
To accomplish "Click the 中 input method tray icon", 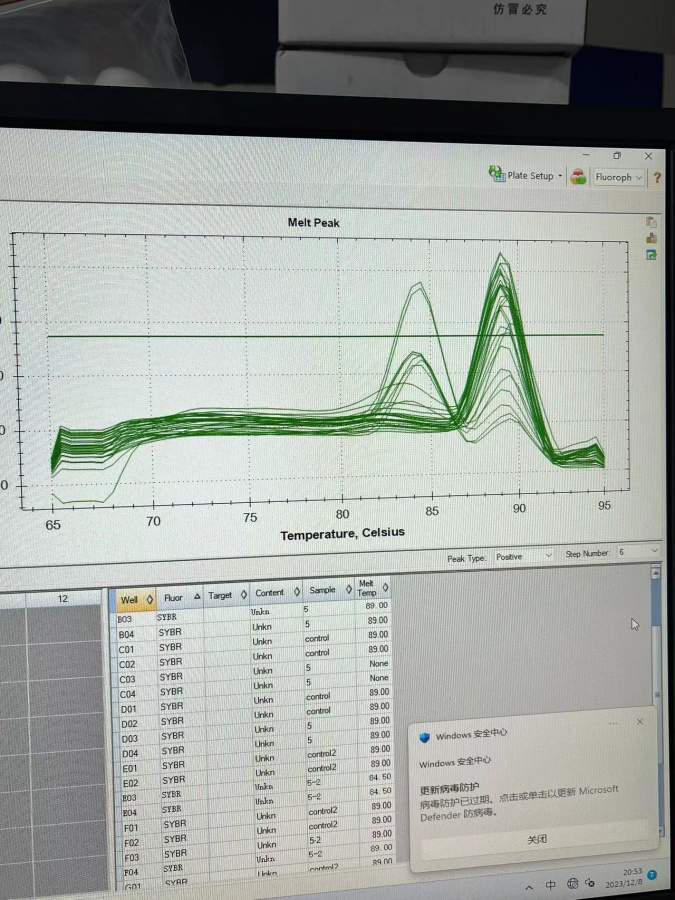I will 551,885.
